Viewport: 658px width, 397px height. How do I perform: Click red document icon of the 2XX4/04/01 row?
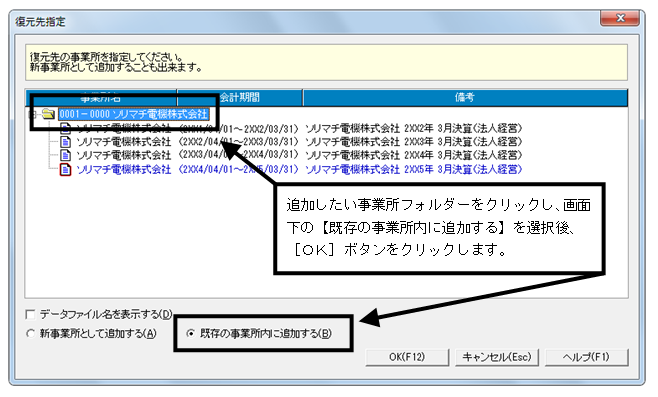65,169
